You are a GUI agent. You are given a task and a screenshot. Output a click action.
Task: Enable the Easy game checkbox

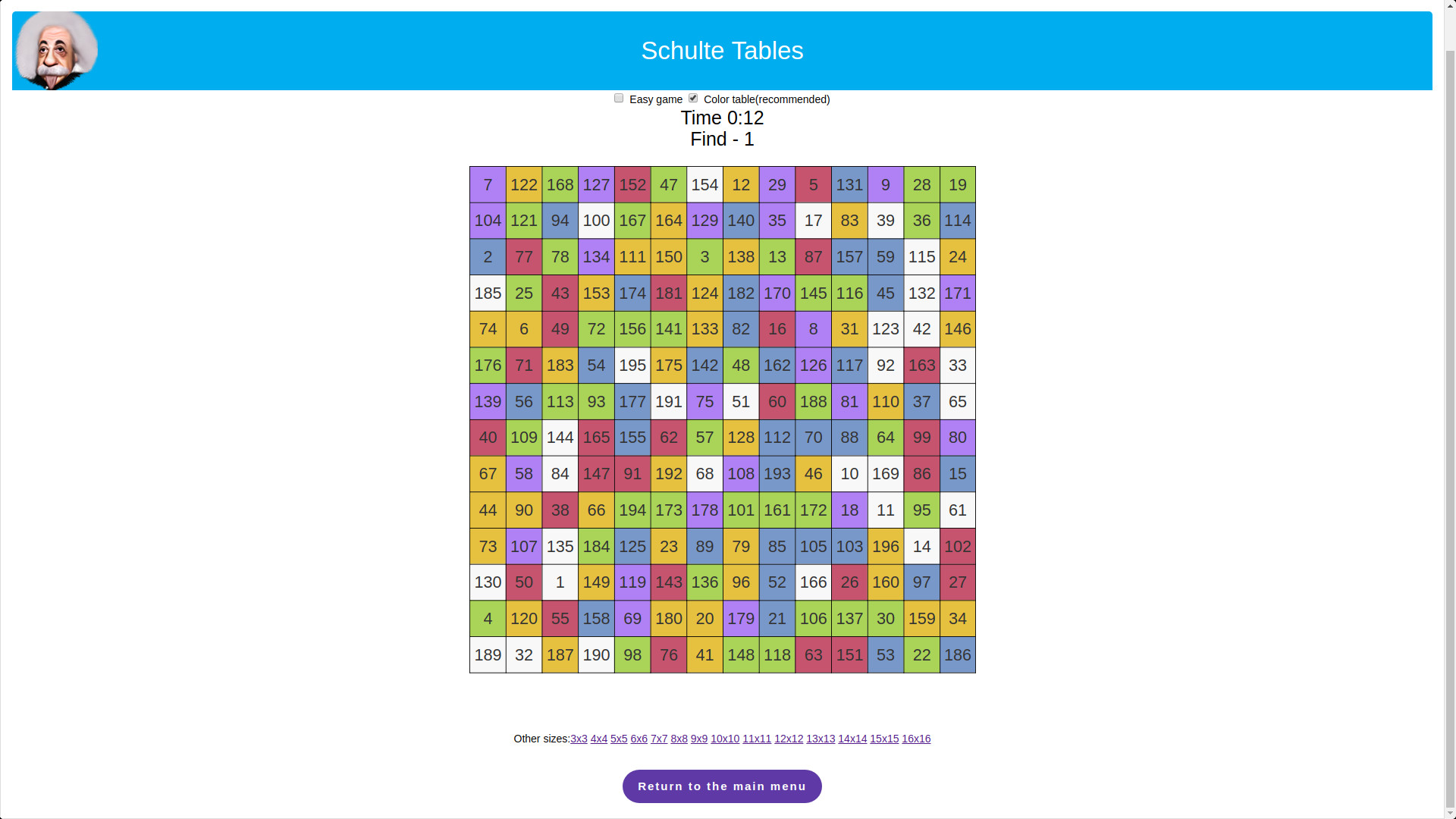click(619, 99)
